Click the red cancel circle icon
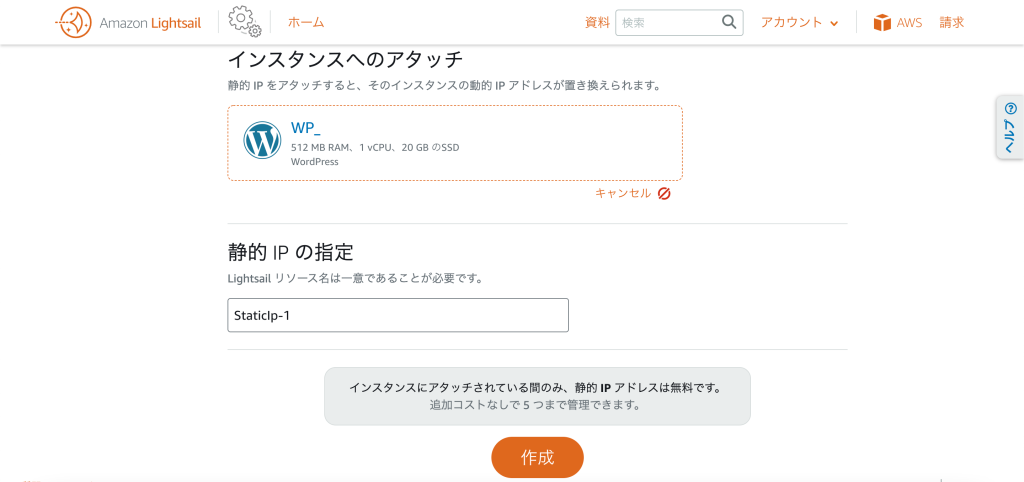Screen dimensions: 1024x482 (x=664, y=193)
